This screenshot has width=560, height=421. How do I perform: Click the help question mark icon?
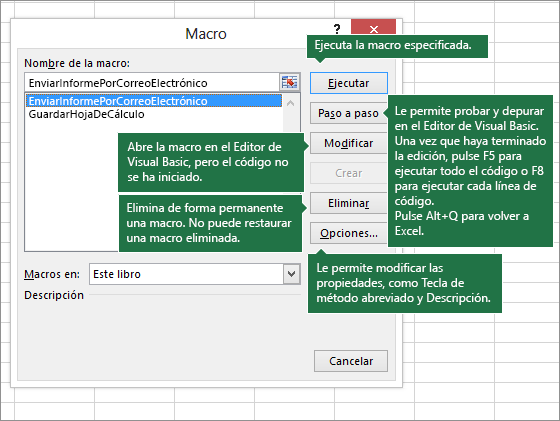point(337,28)
